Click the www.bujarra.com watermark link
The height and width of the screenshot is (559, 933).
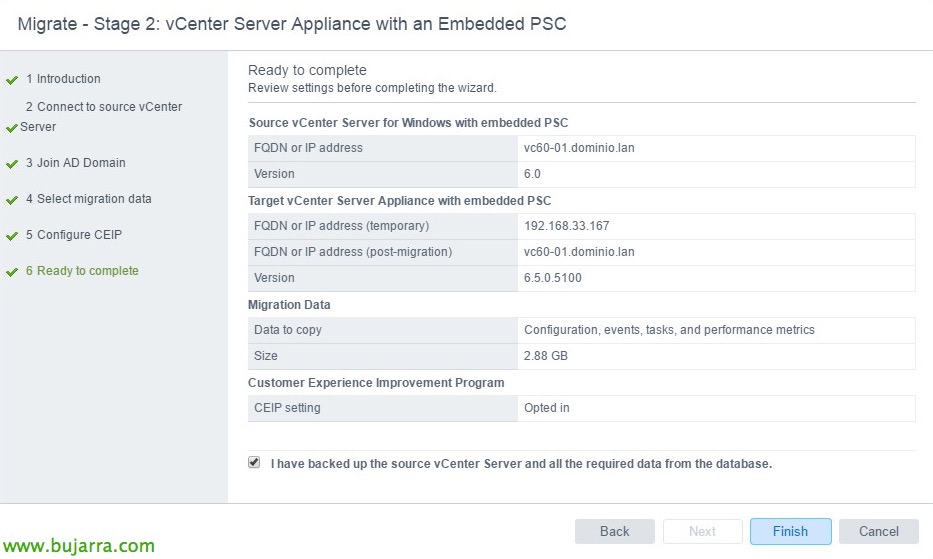79,546
